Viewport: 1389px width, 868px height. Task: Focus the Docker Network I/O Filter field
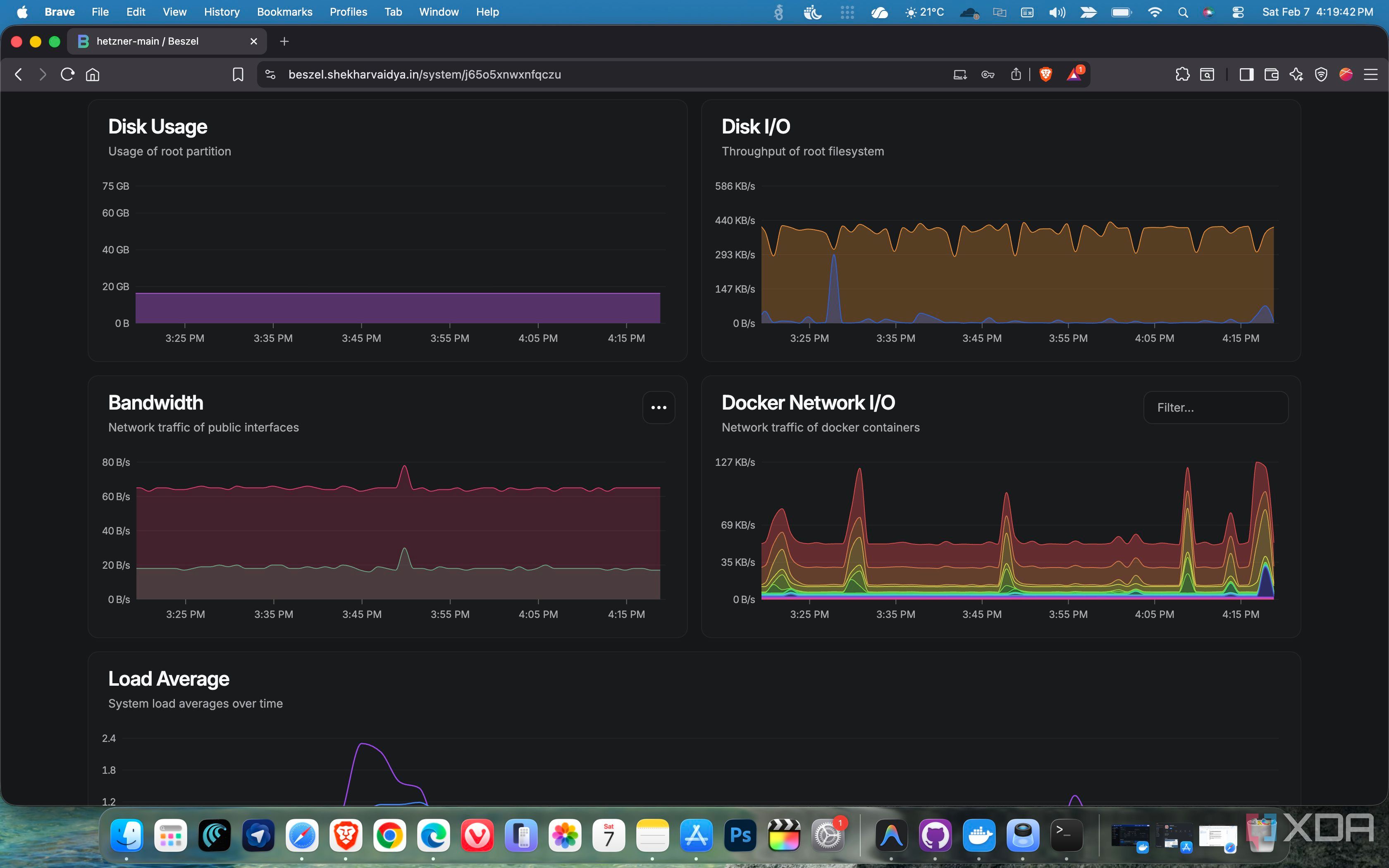[x=1216, y=408]
